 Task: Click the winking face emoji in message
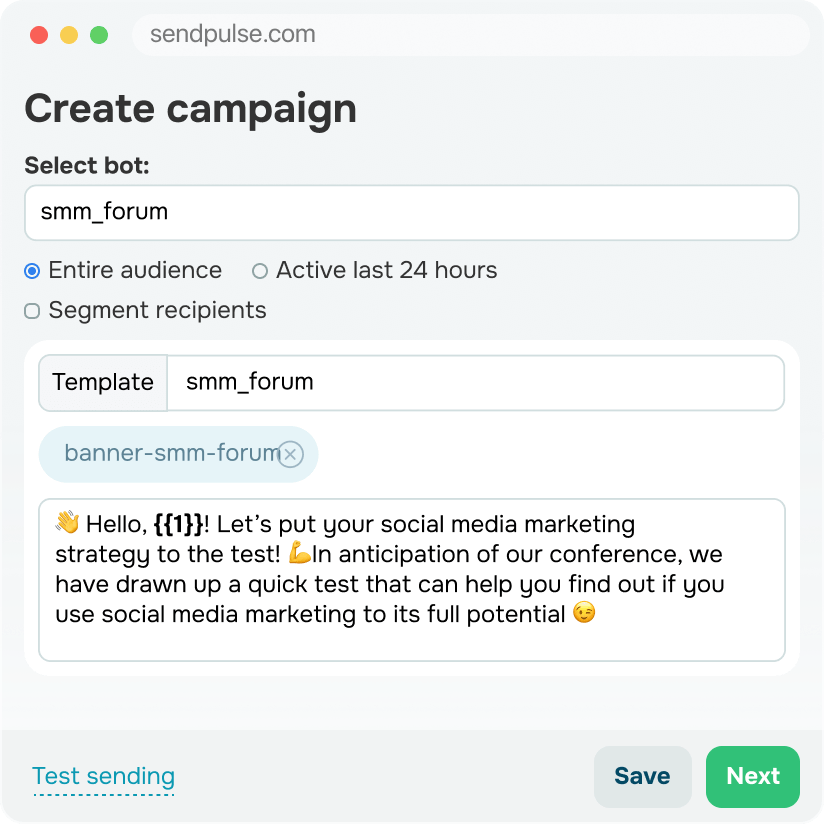pos(584,613)
